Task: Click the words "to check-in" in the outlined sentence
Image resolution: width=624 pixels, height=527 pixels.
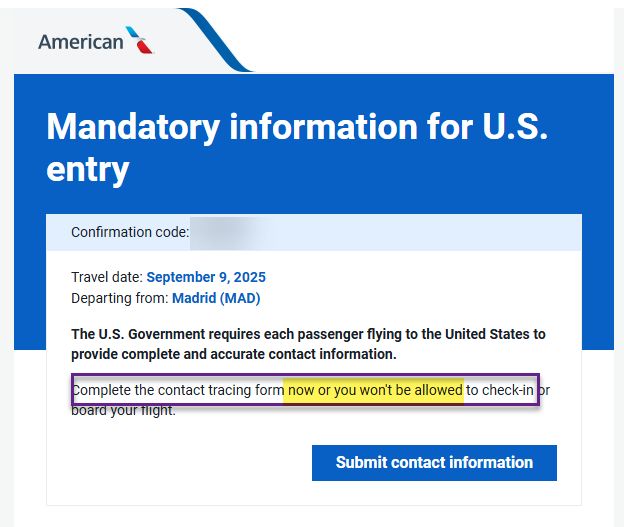Action: click(500, 390)
